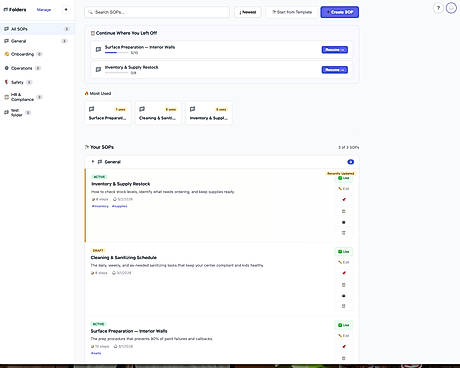Click the Search SOPs input field
Image resolution: width=460 pixels, height=368 pixels.
tap(157, 12)
